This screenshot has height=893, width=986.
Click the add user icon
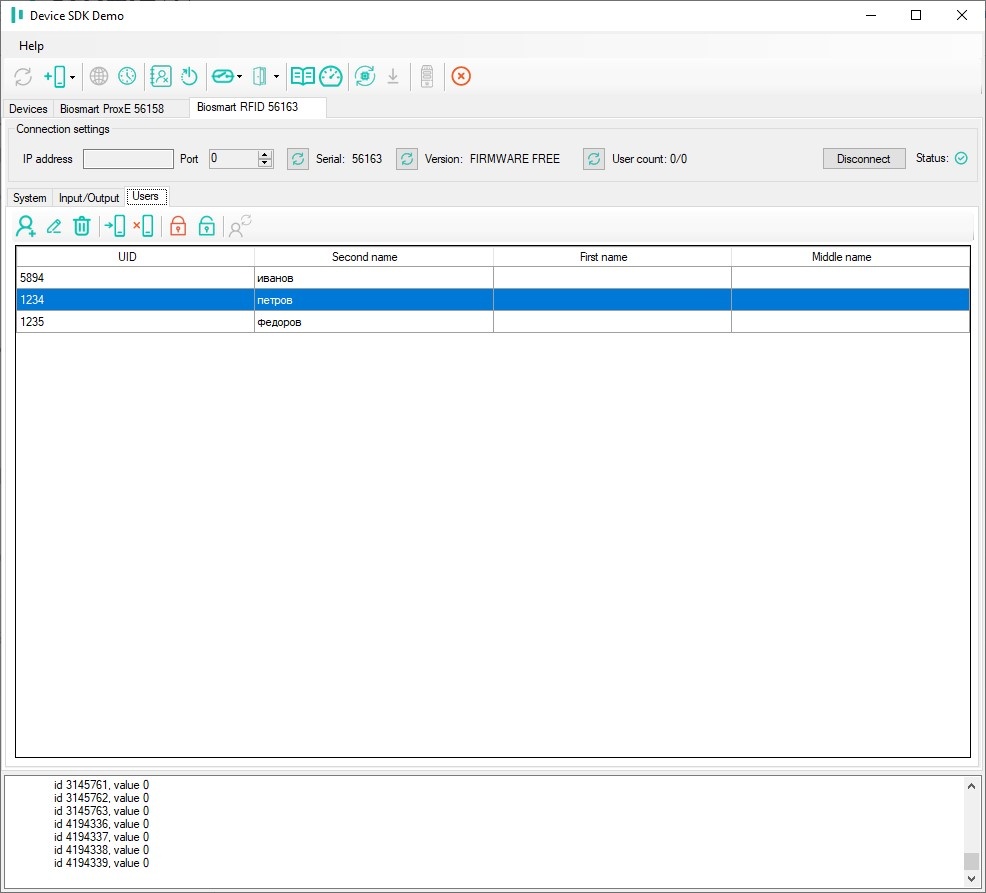pyautogui.click(x=26, y=226)
